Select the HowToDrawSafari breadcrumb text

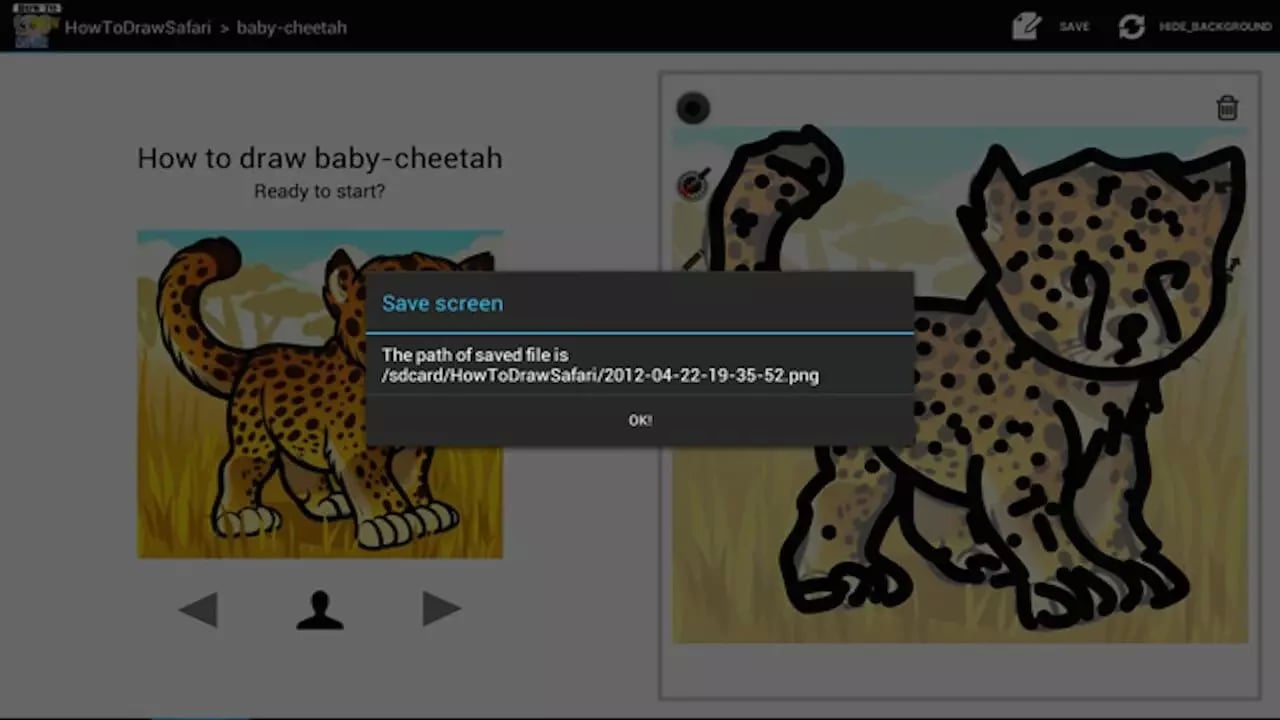[x=138, y=27]
